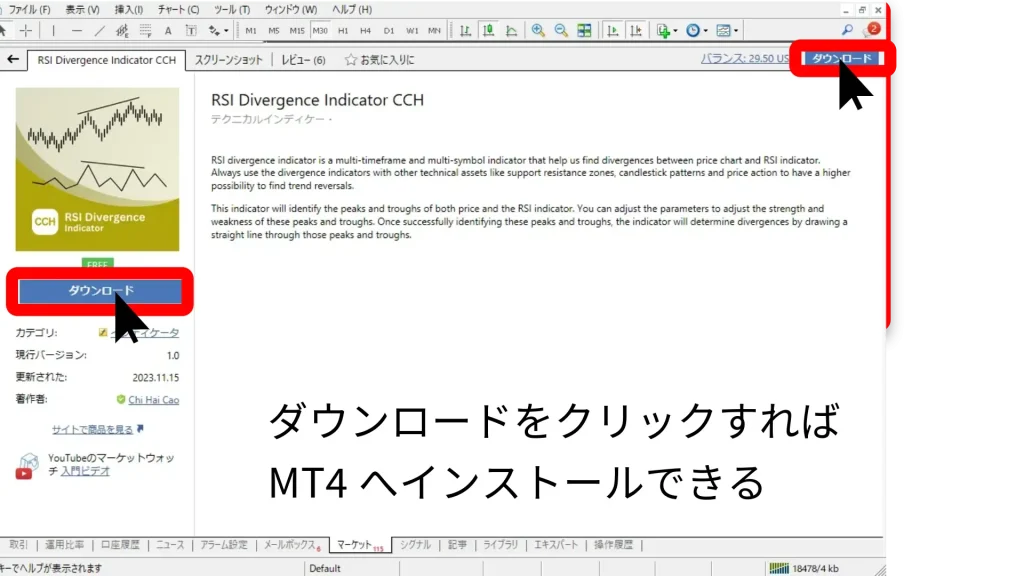
Task: Click ダウンロード button at top right
Action: [842, 58]
